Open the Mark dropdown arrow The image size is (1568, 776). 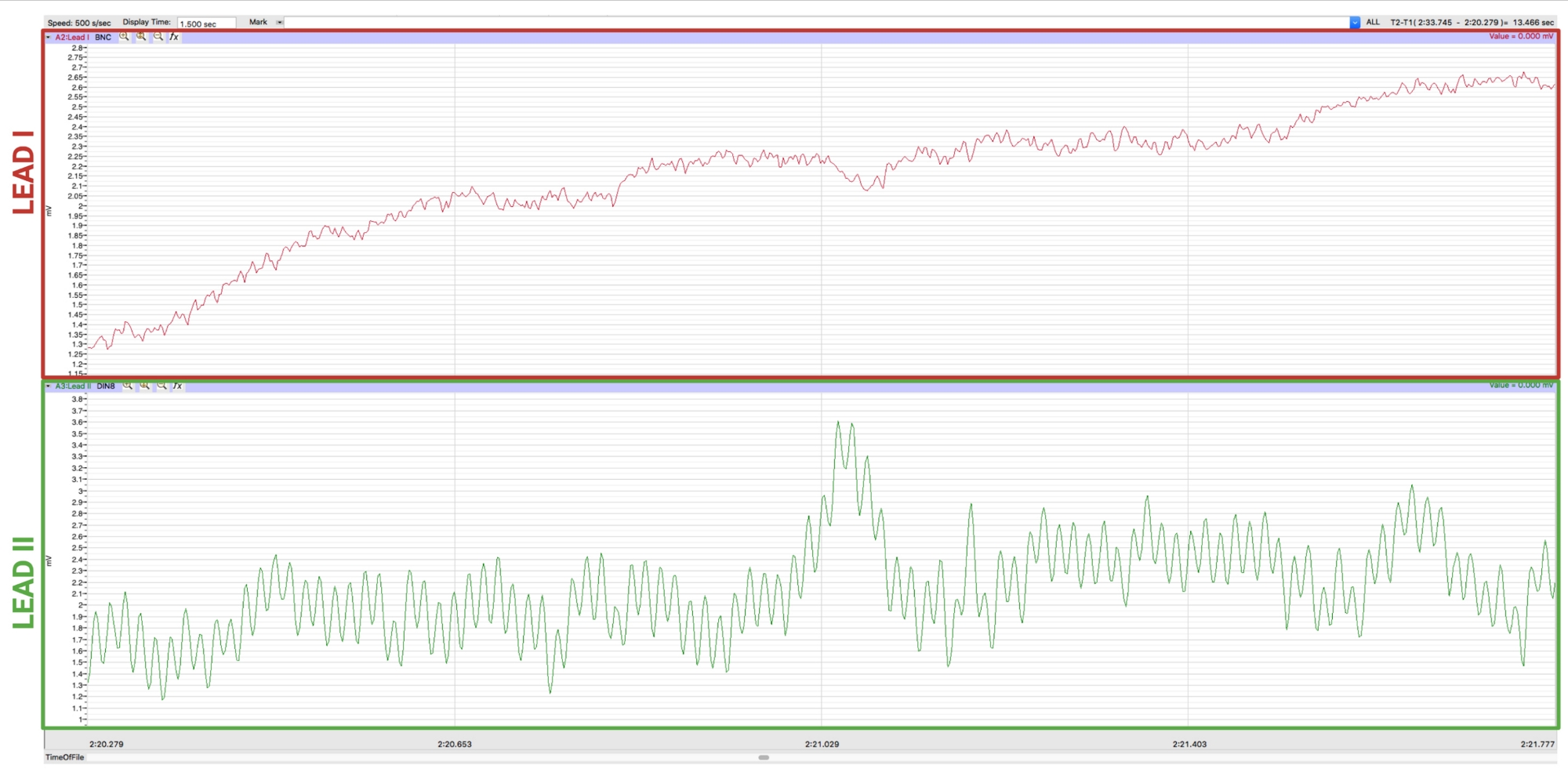(x=280, y=23)
